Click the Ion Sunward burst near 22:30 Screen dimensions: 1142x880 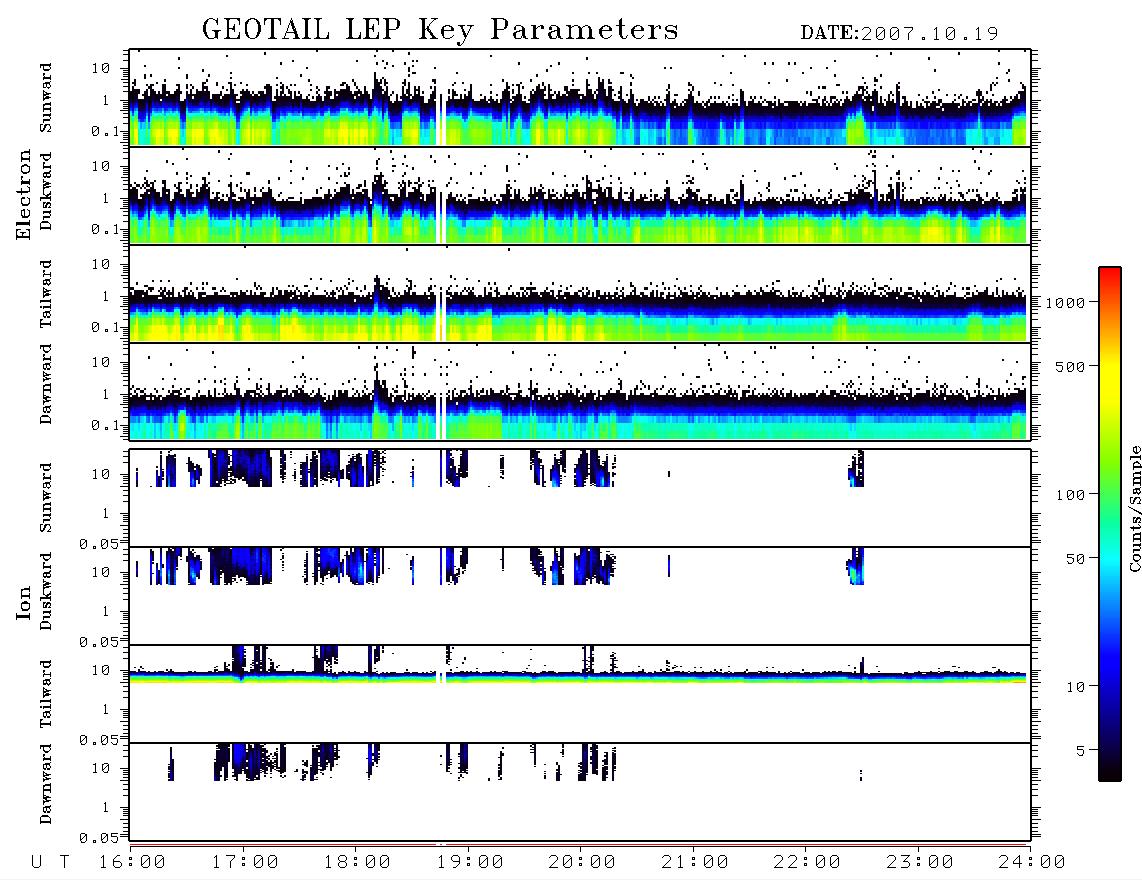click(856, 468)
